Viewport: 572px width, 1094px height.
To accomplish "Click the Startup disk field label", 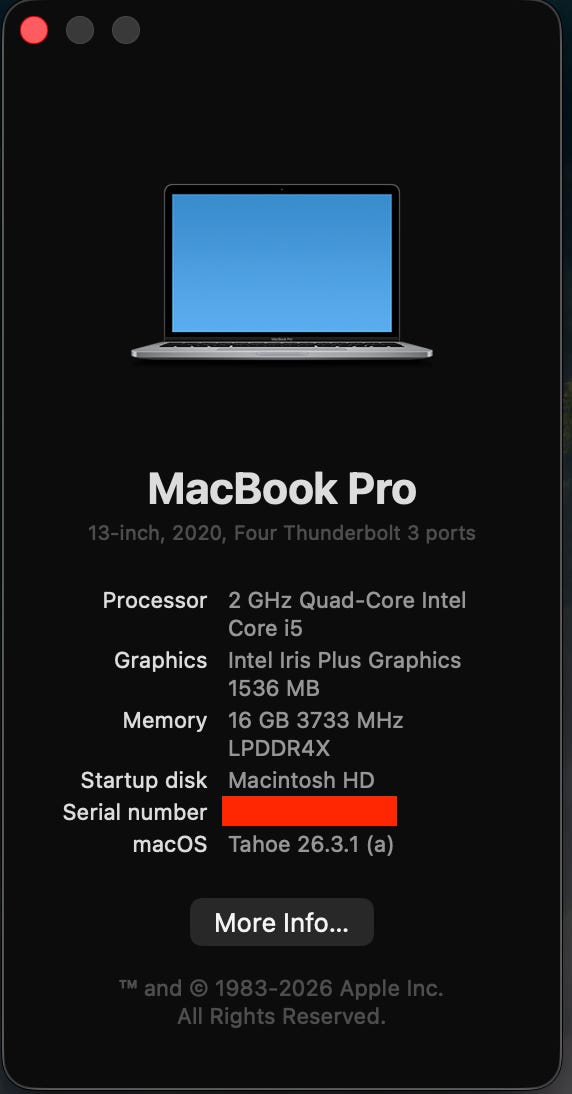I will click(144, 780).
